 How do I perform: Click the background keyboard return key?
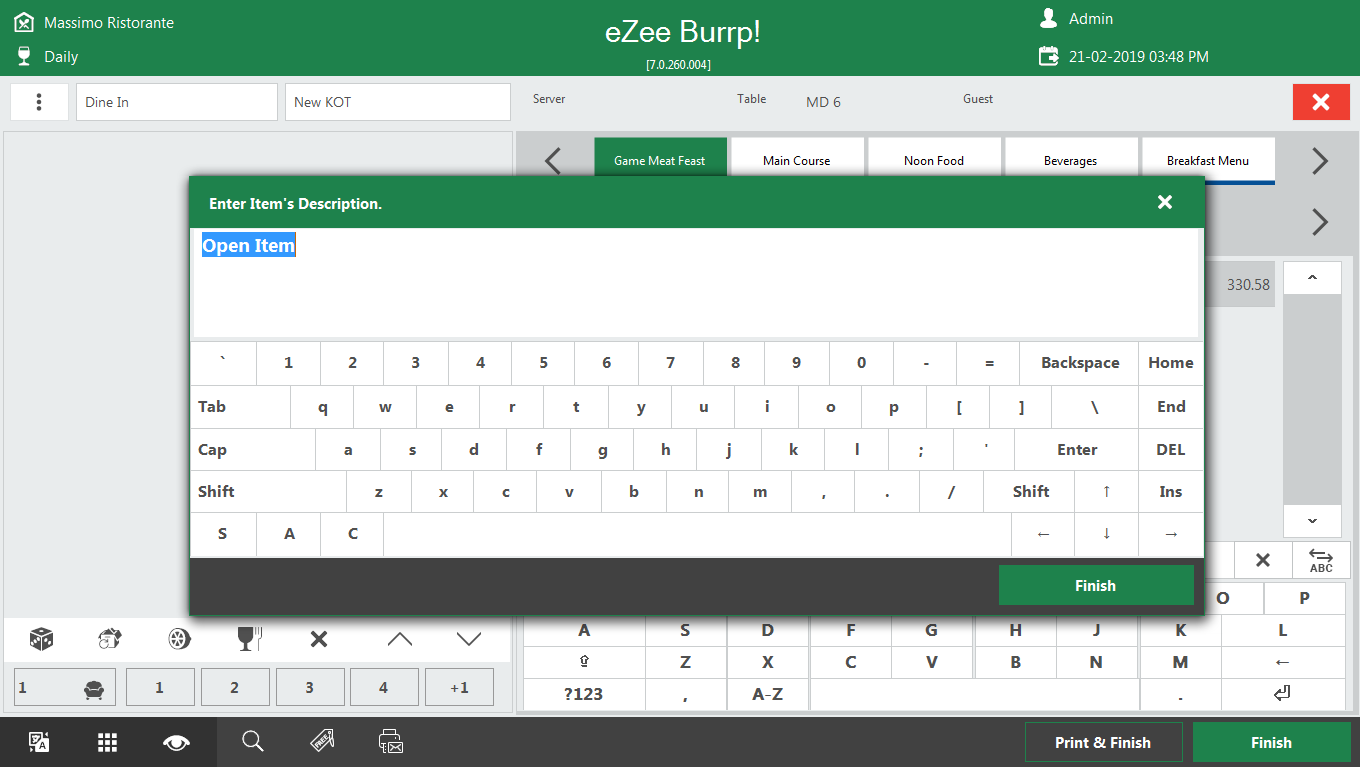click(x=1283, y=694)
